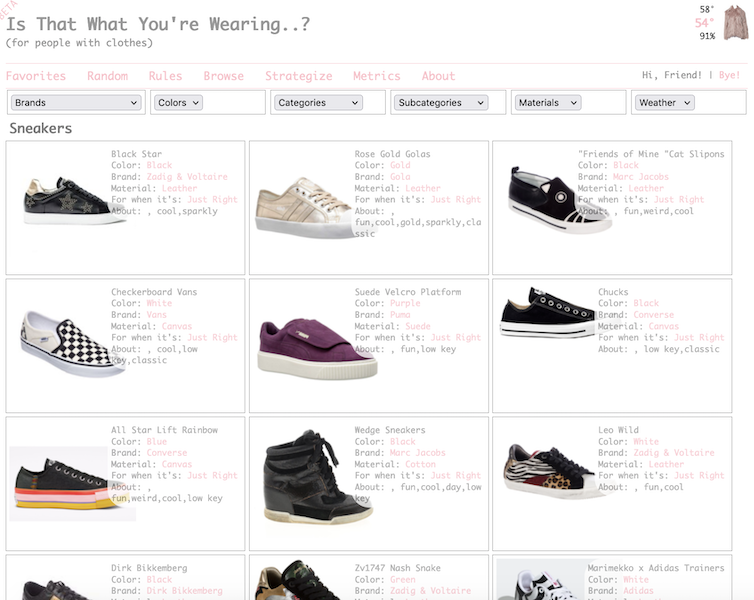Filter by Leather material on Black Star
Image resolution: width=754 pixels, height=600 pixels.
coord(179,188)
